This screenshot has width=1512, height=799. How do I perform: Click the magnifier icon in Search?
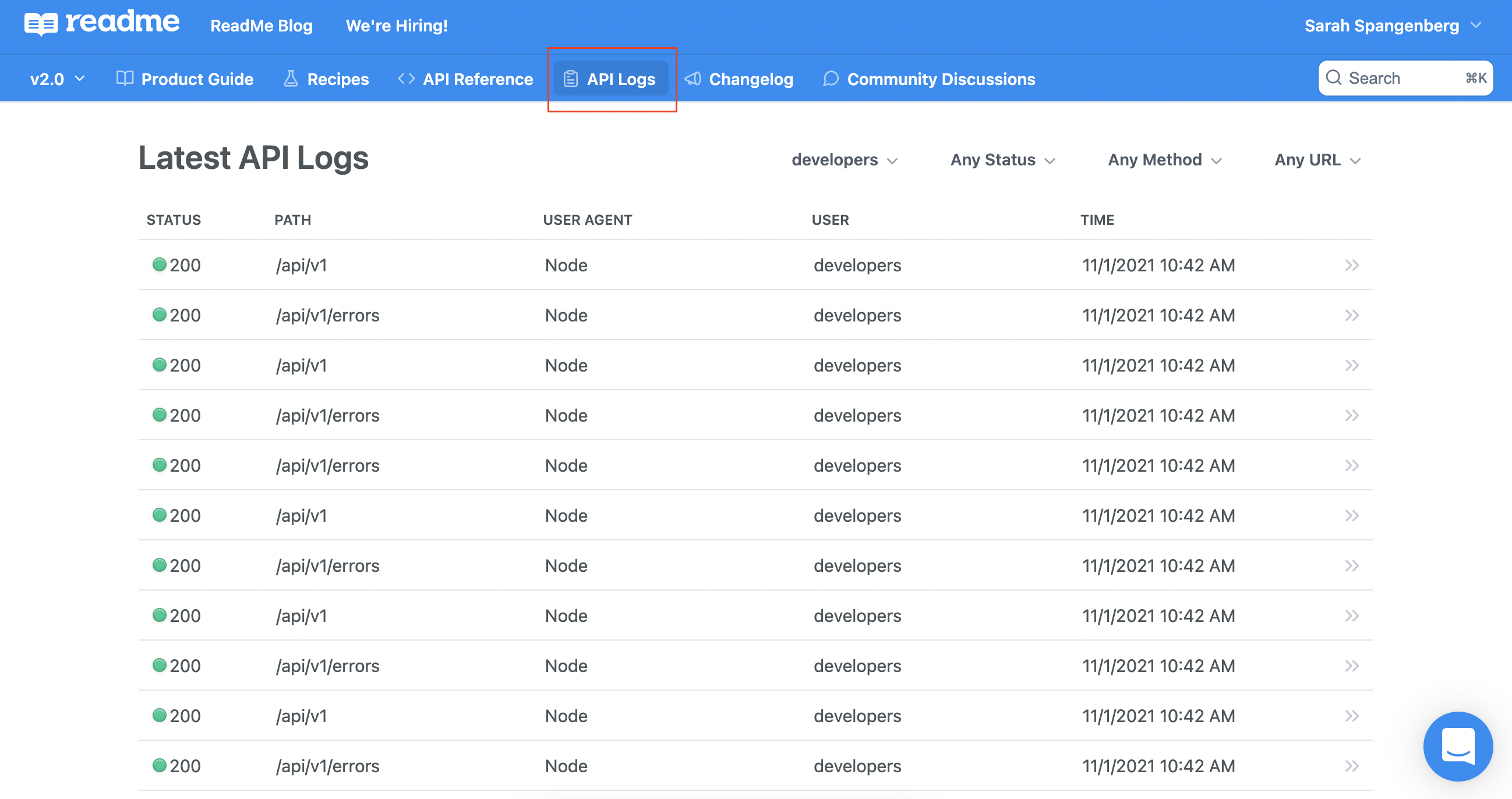1334,78
